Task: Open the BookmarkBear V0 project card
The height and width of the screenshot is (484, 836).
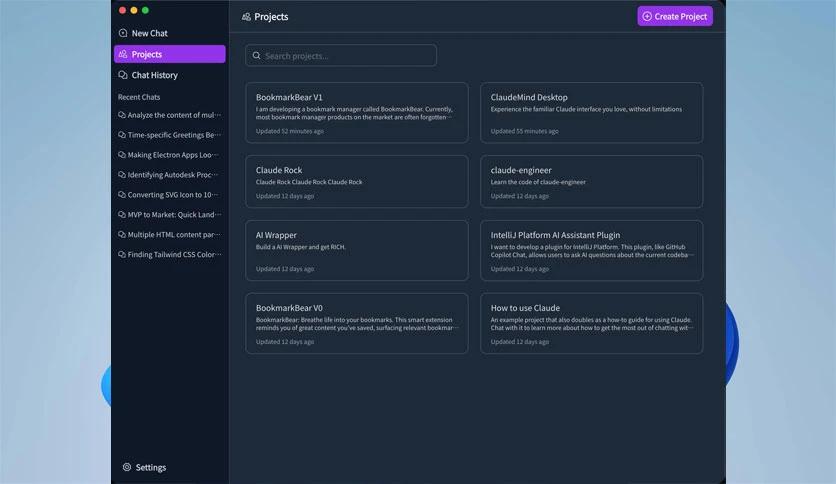Action: point(357,323)
